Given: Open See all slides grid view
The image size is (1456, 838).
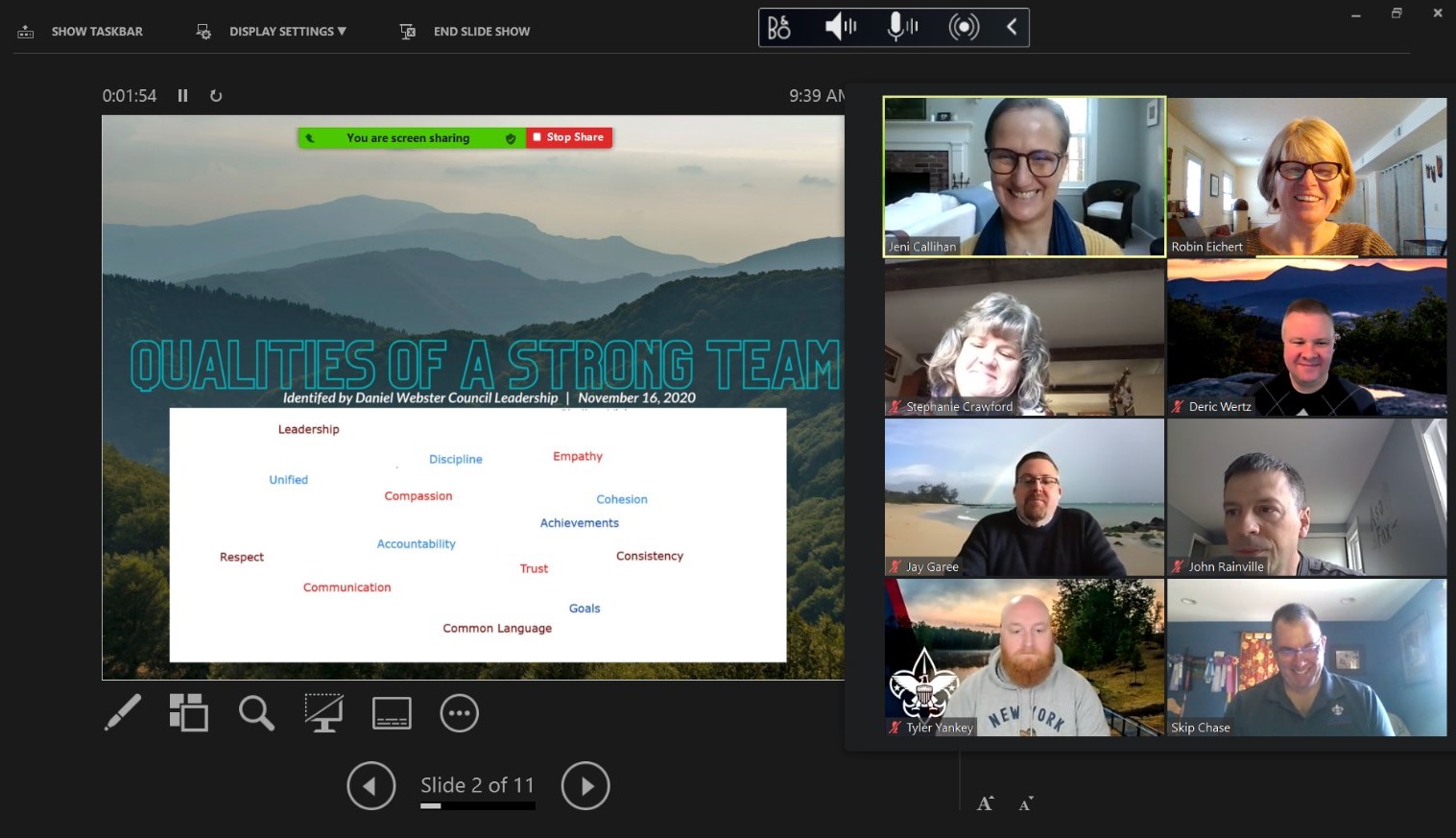Looking at the screenshot, I should point(189,713).
